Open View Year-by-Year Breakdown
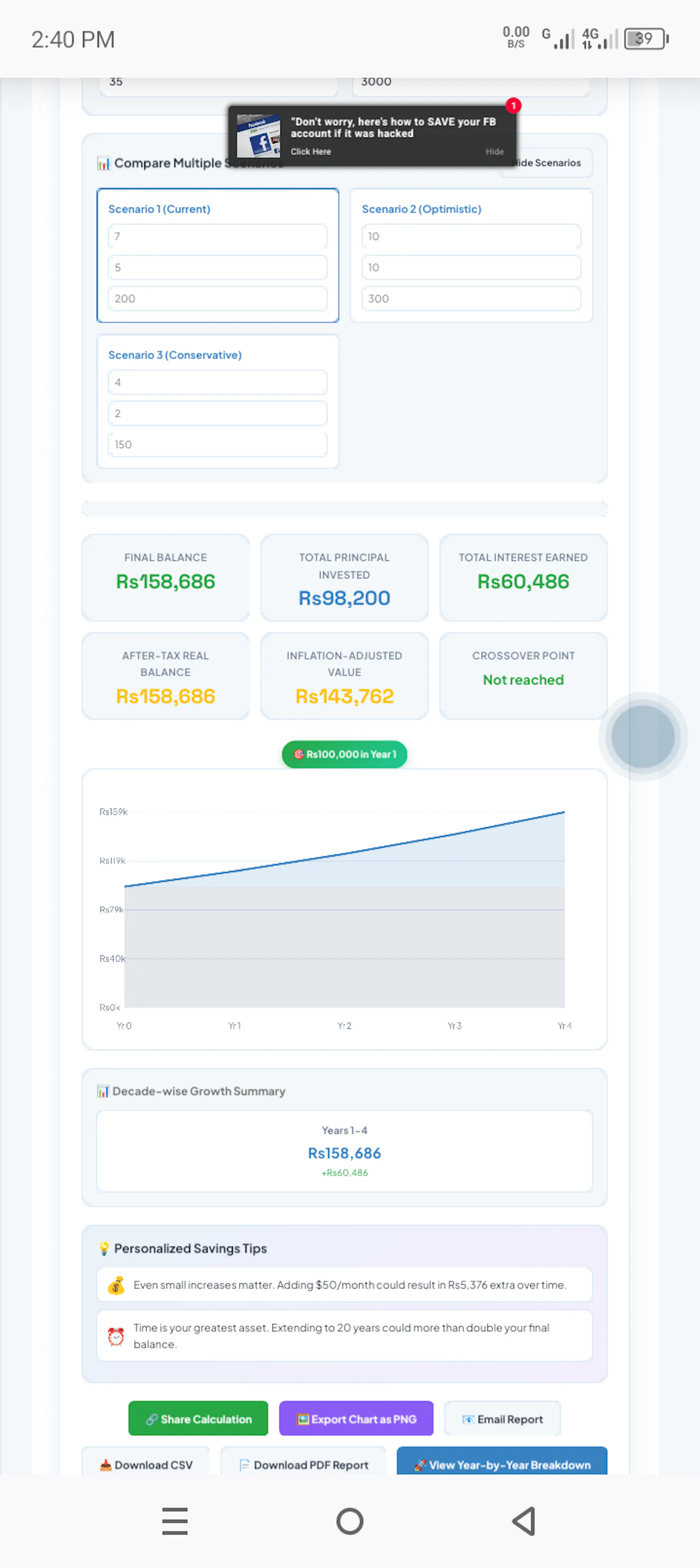Screen dimensions: 700x1568 coord(502,1462)
